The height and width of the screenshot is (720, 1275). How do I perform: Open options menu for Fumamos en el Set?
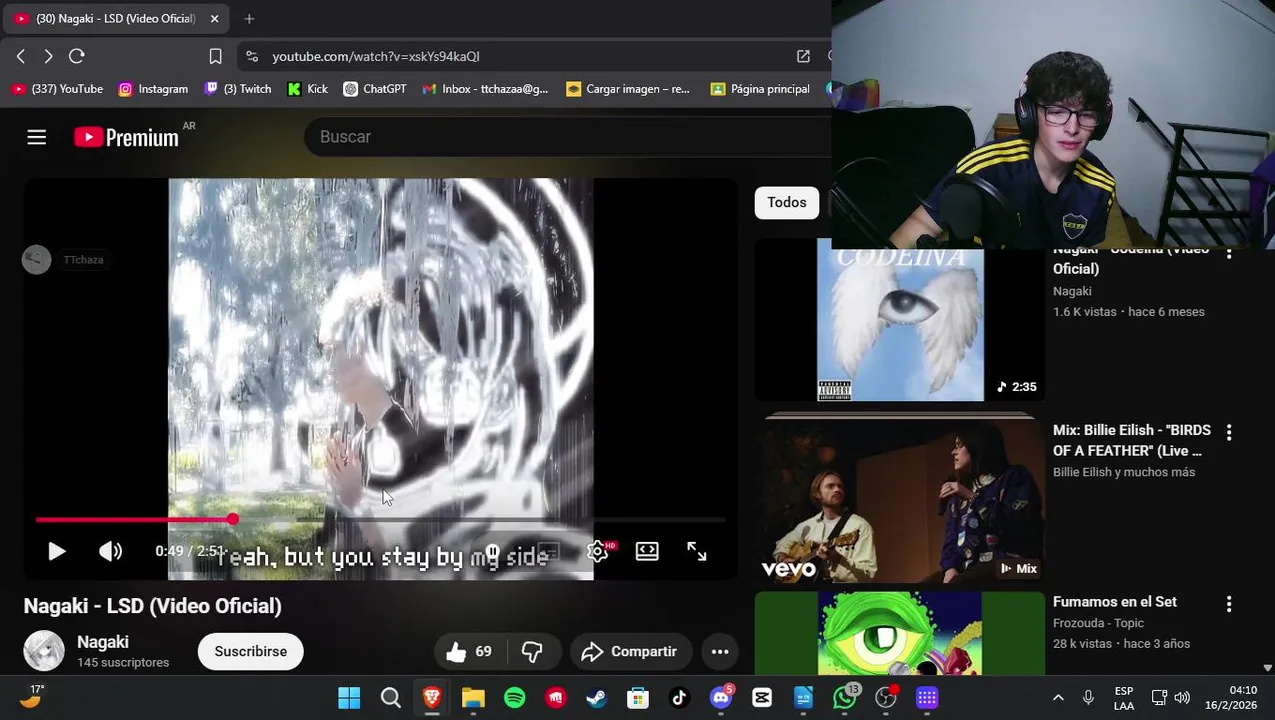(x=1229, y=604)
